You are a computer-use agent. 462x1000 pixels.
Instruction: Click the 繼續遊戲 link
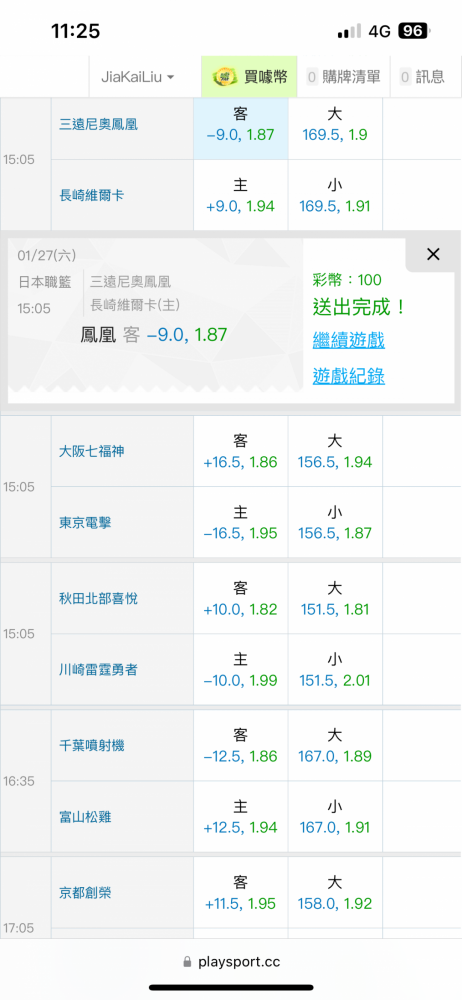pos(348,341)
